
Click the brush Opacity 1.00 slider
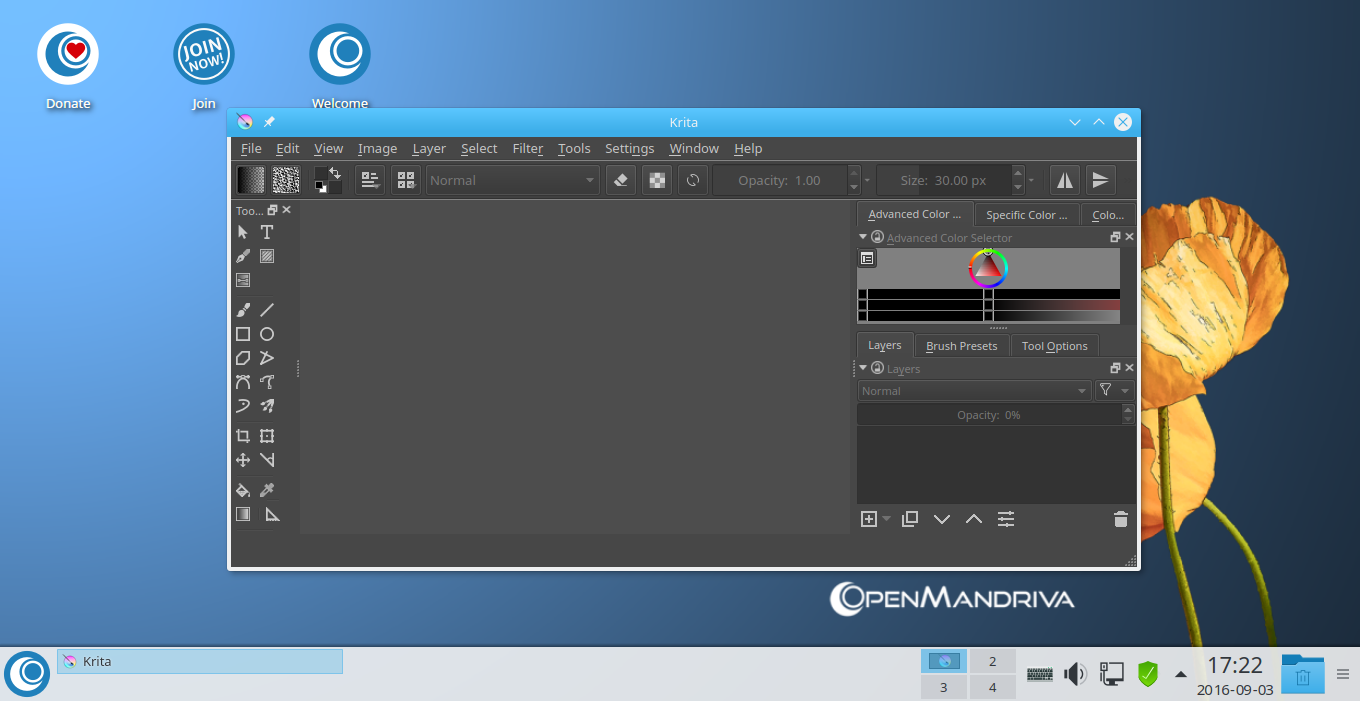tap(779, 181)
